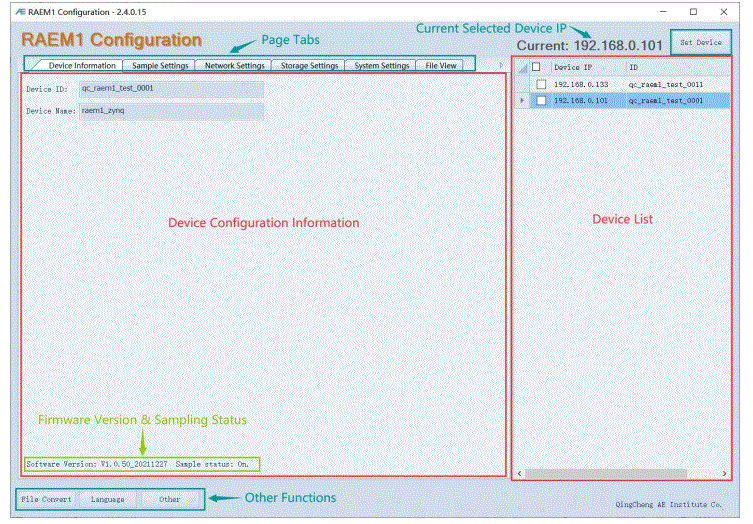Click the Device IP column header
Viewport: 753px width, 524px height.
coord(587,67)
